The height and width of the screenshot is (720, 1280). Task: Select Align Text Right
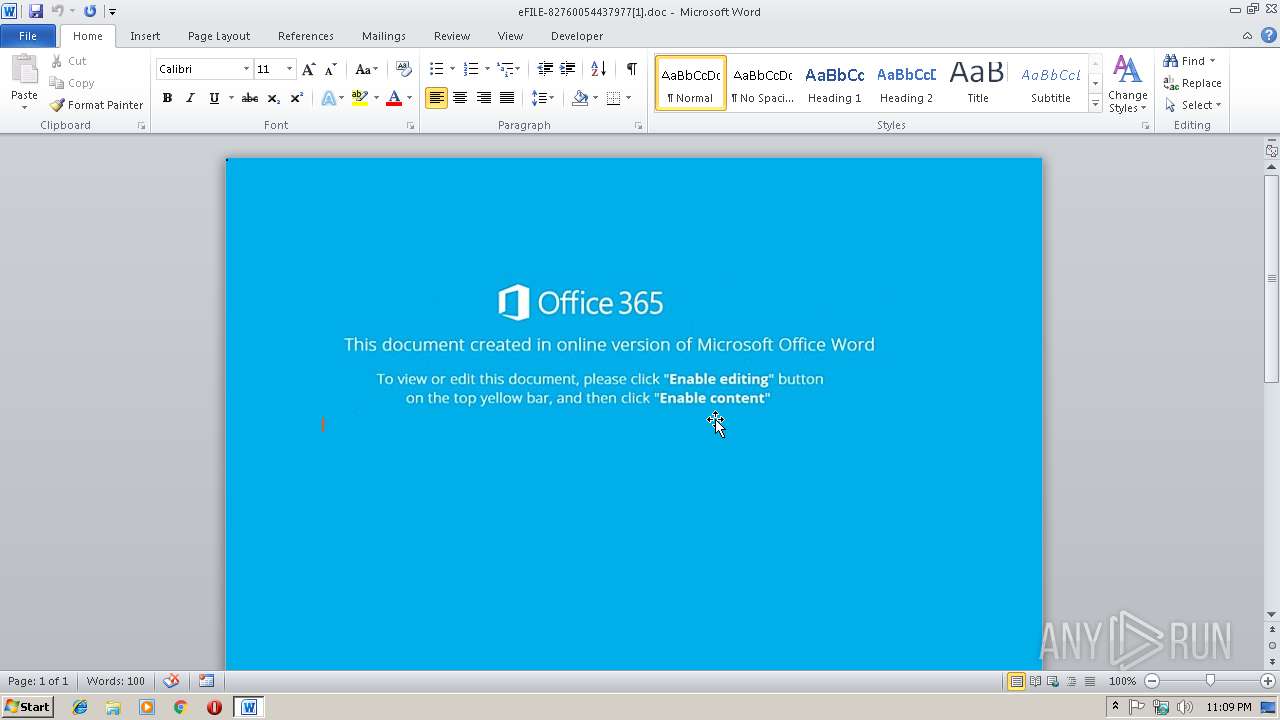(x=484, y=98)
